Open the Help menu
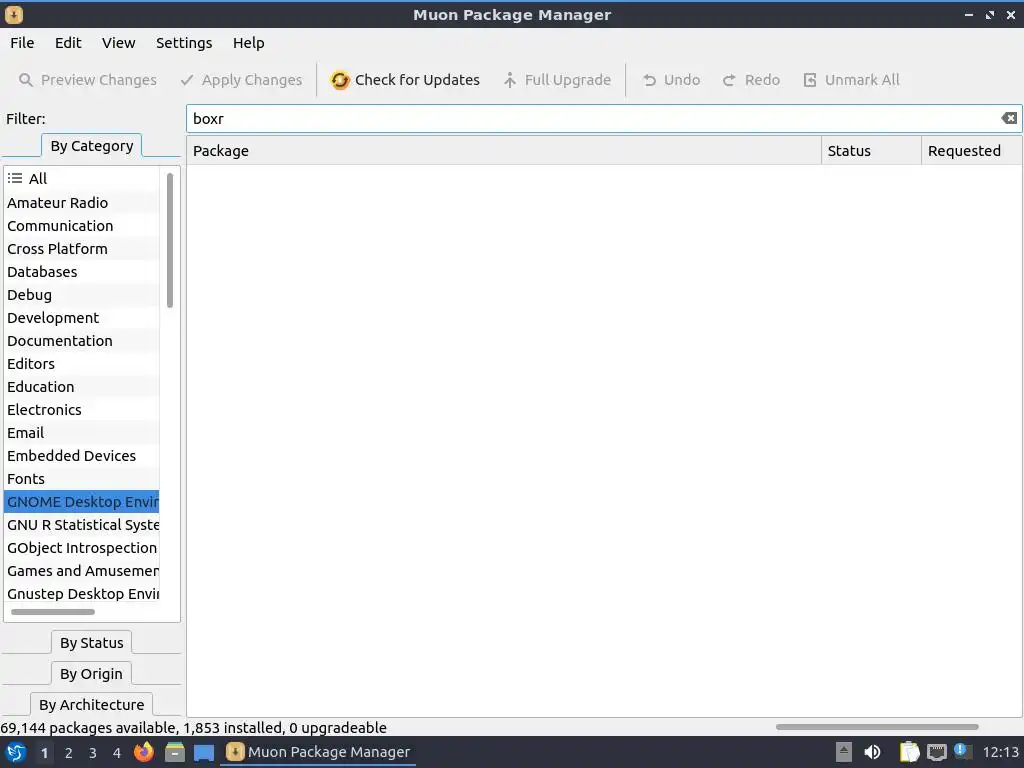The image size is (1024, 768). click(x=248, y=43)
